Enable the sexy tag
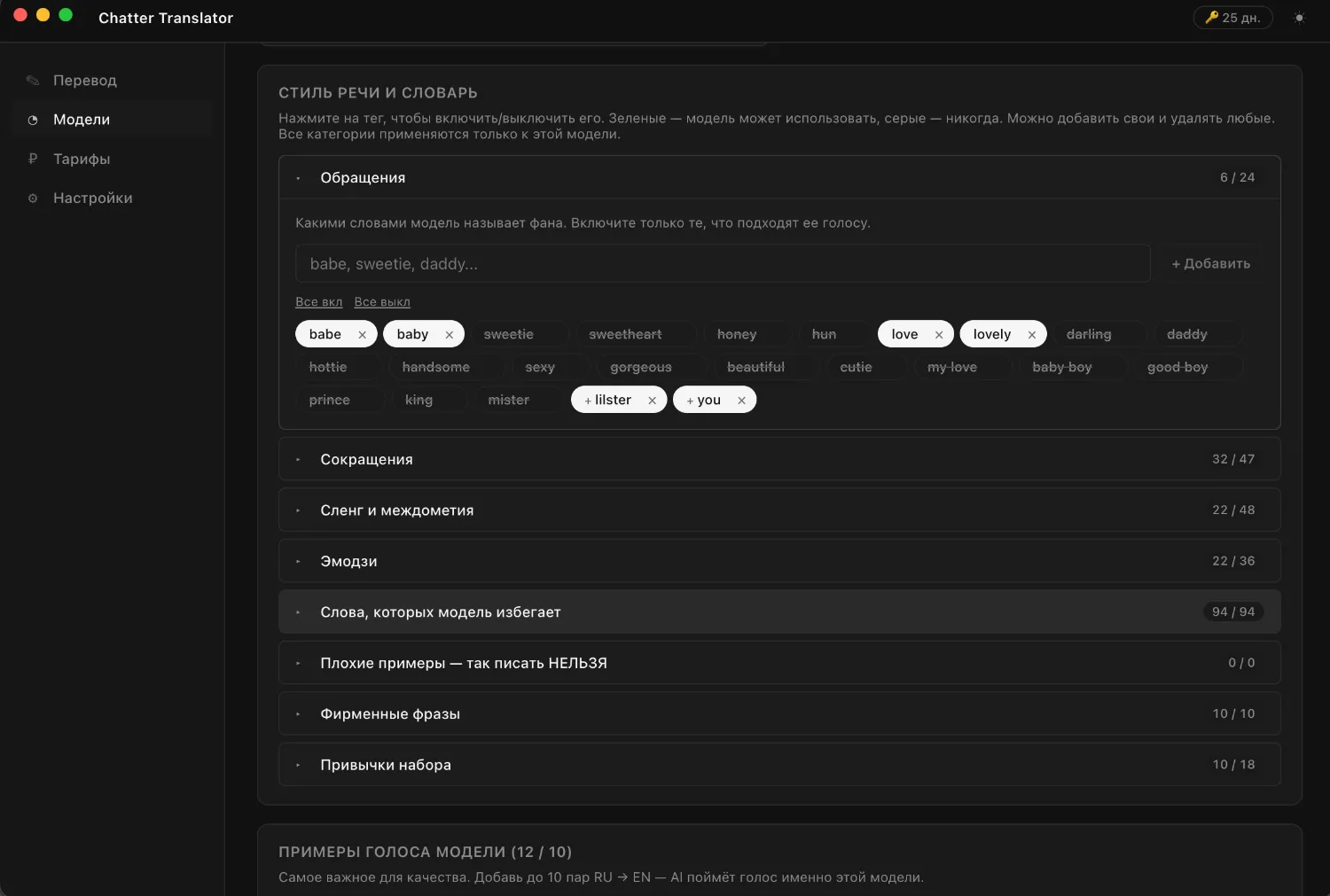 click(x=550, y=367)
